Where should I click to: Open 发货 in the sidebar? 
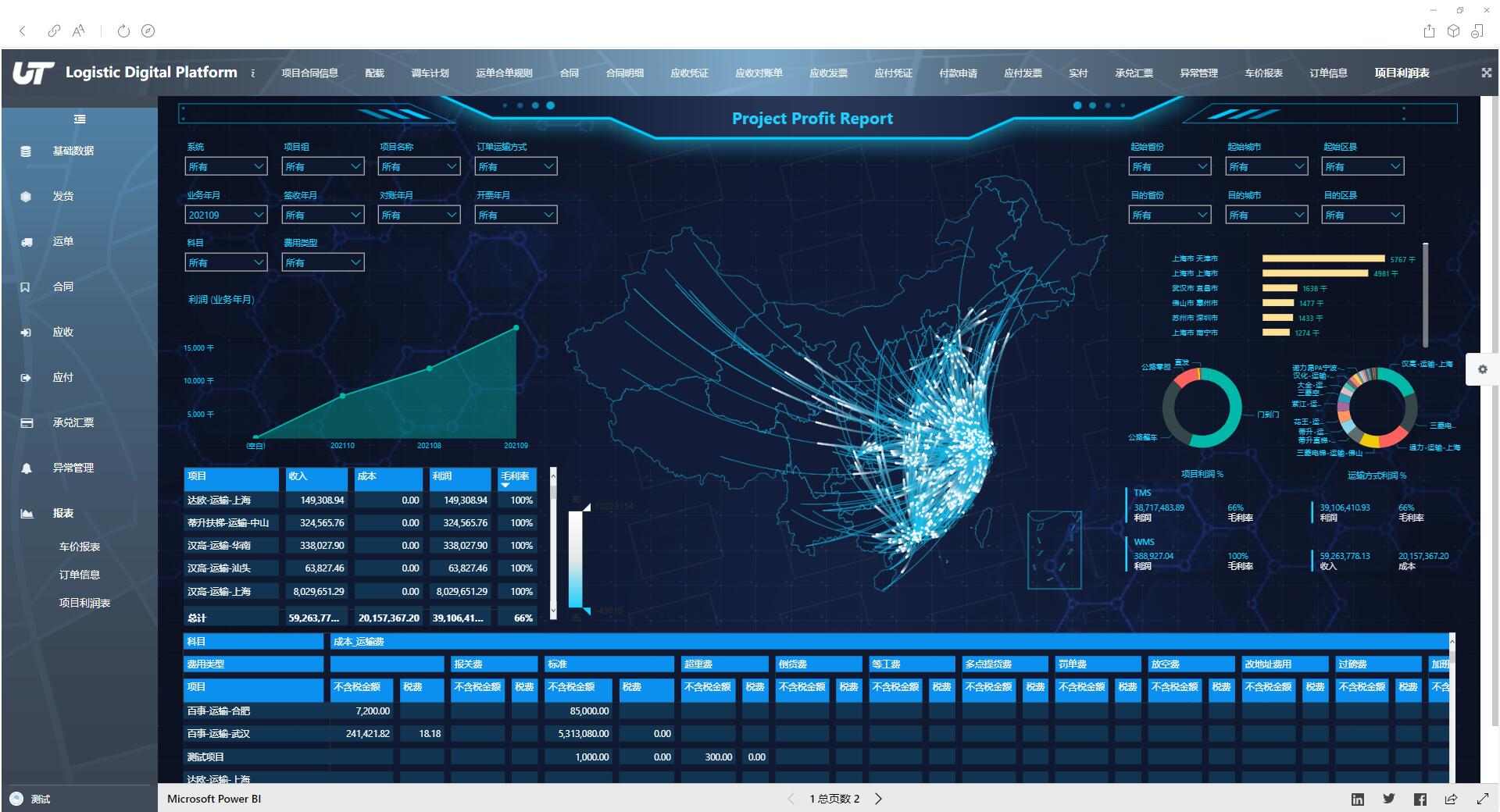click(63, 196)
